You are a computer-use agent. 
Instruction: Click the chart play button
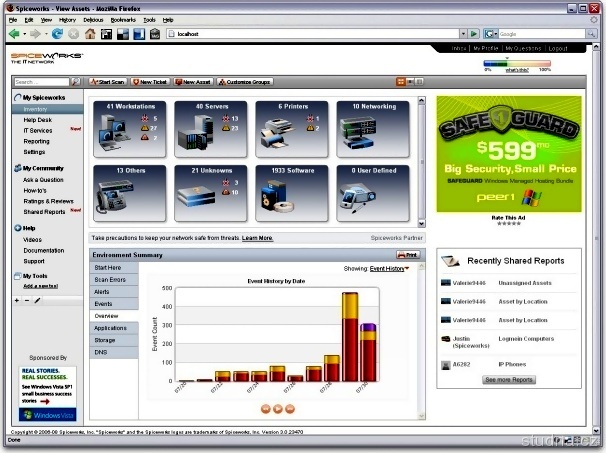tap(278, 409)
